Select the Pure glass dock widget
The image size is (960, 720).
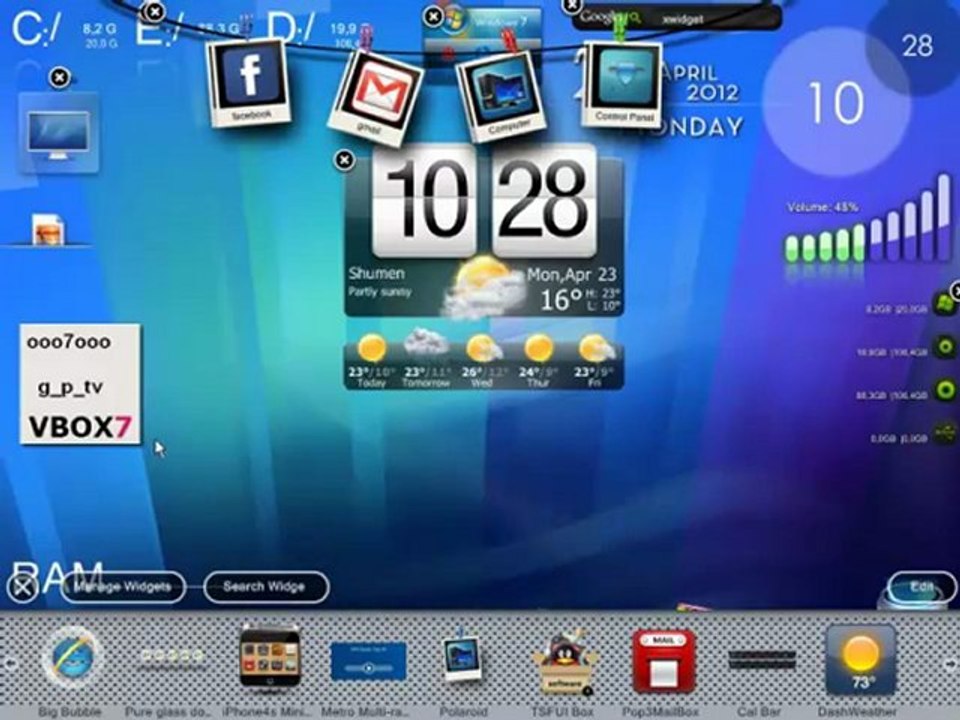pos(171,656)
